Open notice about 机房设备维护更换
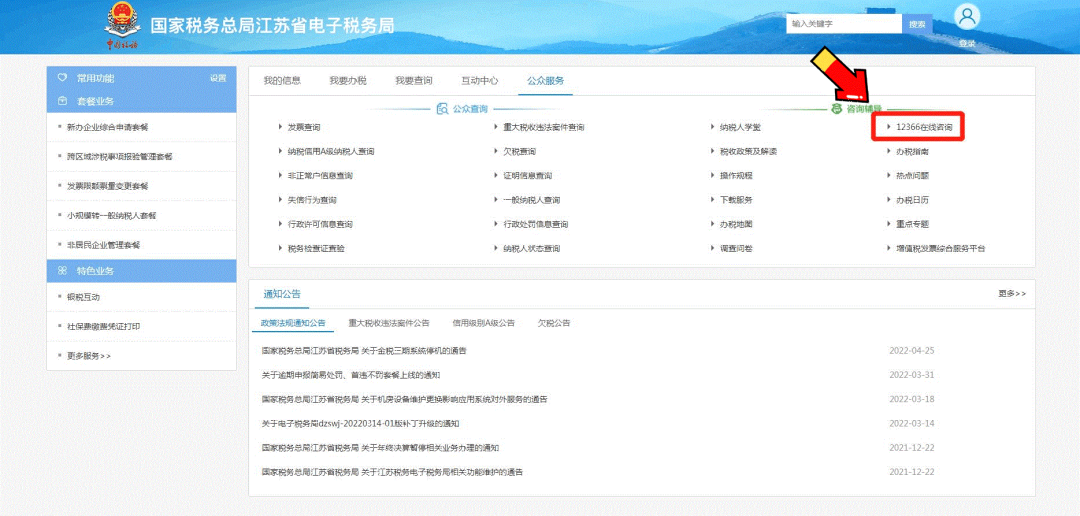The height and width of the screenshot is (516, 1080). pos(405,399)
